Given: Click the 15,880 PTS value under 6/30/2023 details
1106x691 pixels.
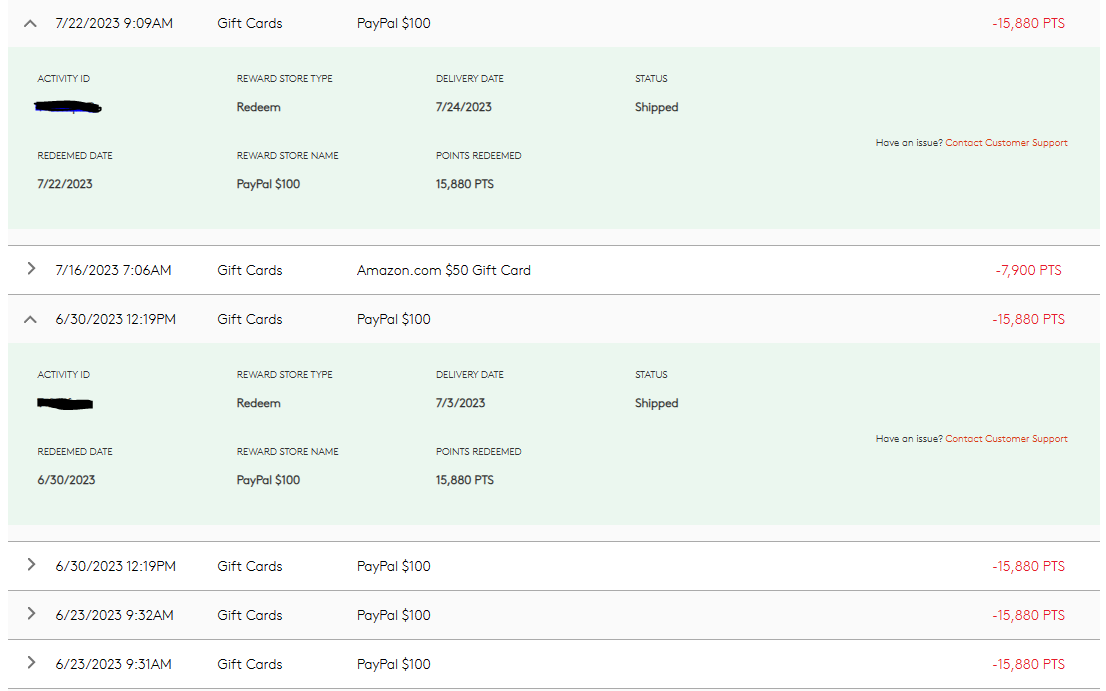Looking at the screenshot, I should pos(464,480).
